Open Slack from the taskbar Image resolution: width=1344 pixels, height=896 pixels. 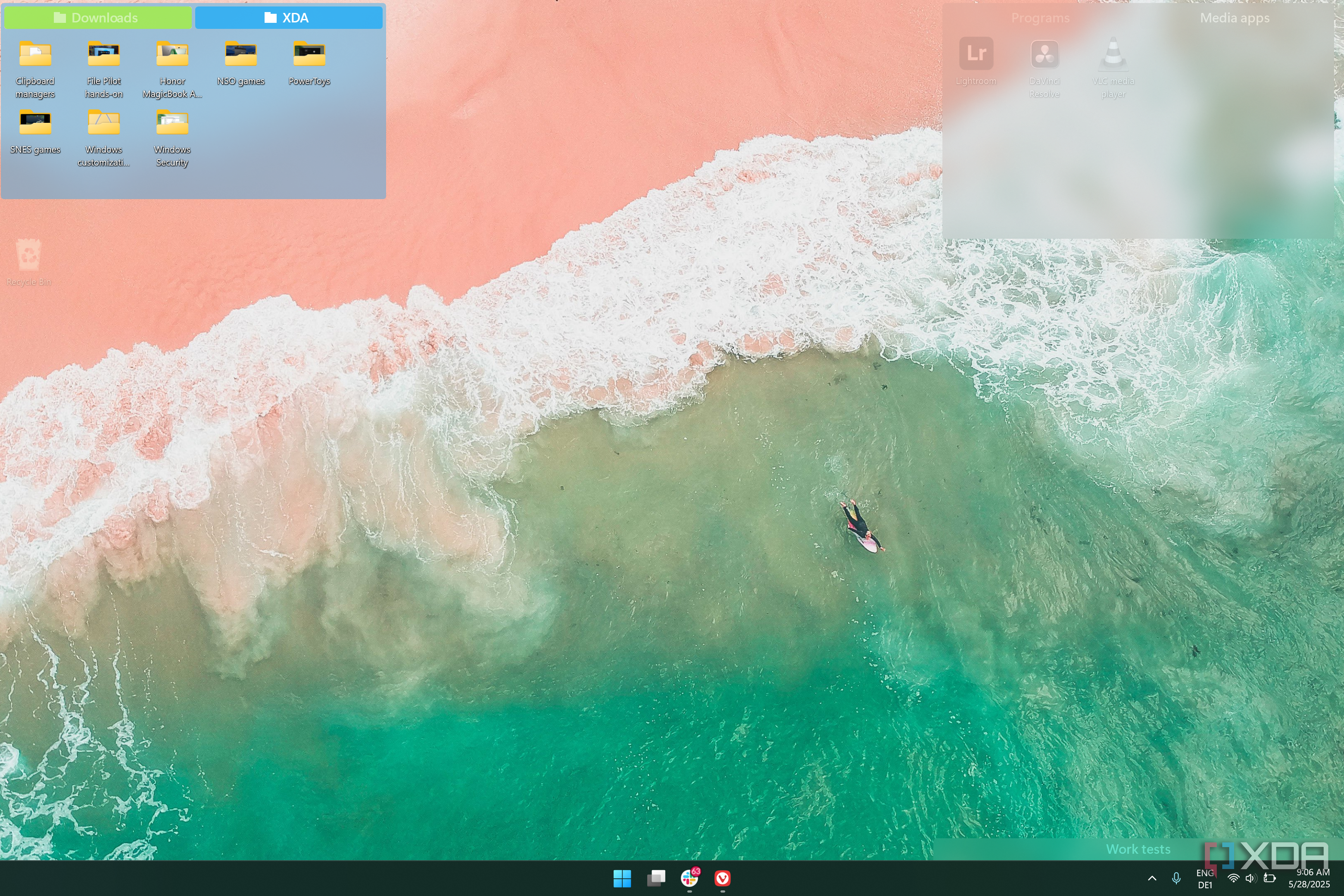coord(689,878)
